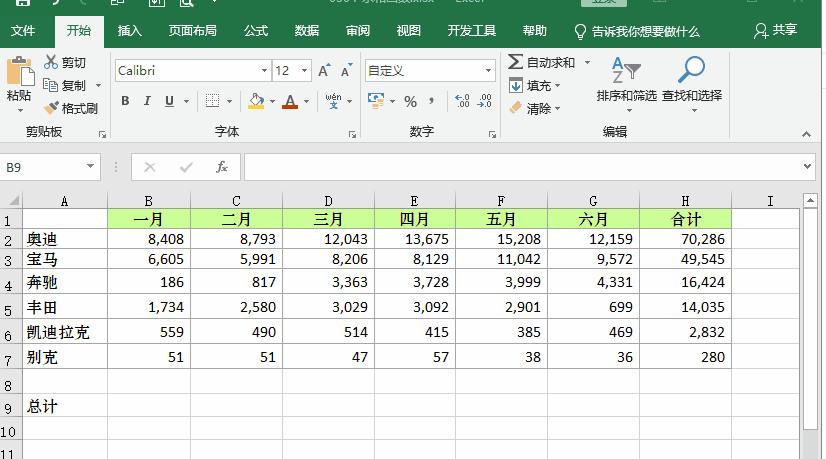
Task: Apply percent style format
Action: pyautogui.click(x=410, y=101)
